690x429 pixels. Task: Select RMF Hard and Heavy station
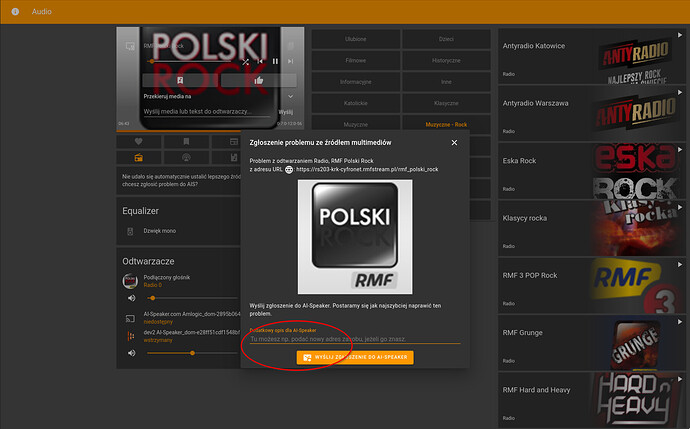[x=591, y=400]
